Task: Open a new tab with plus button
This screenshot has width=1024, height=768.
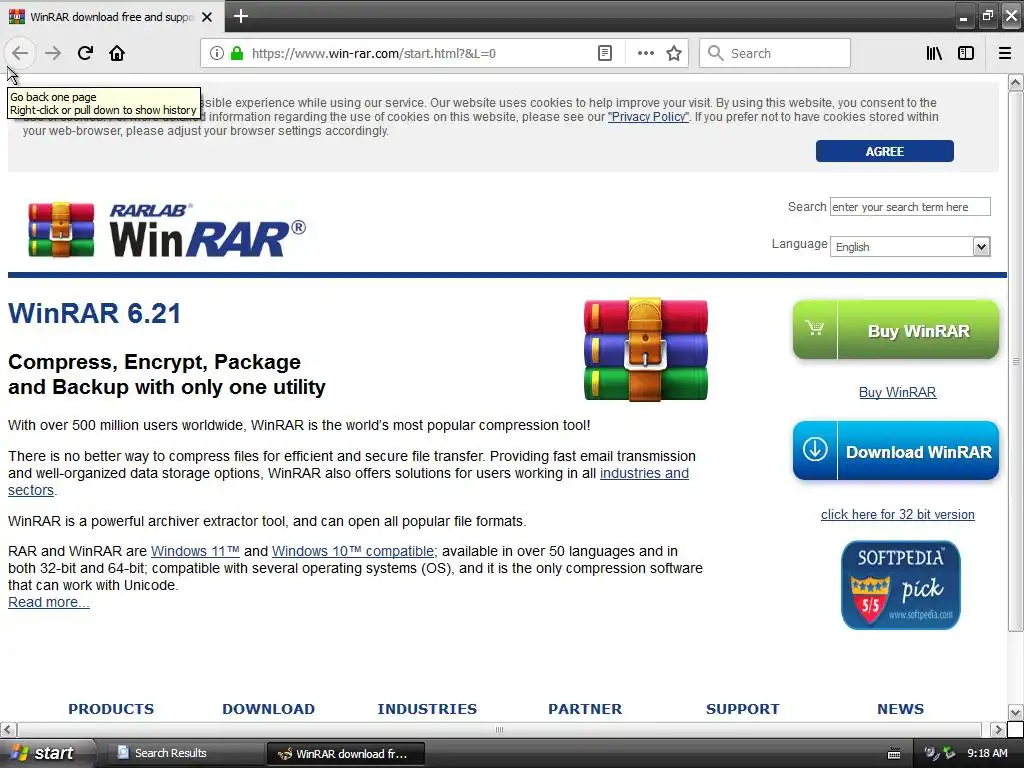Action: [x=240, y=16]
